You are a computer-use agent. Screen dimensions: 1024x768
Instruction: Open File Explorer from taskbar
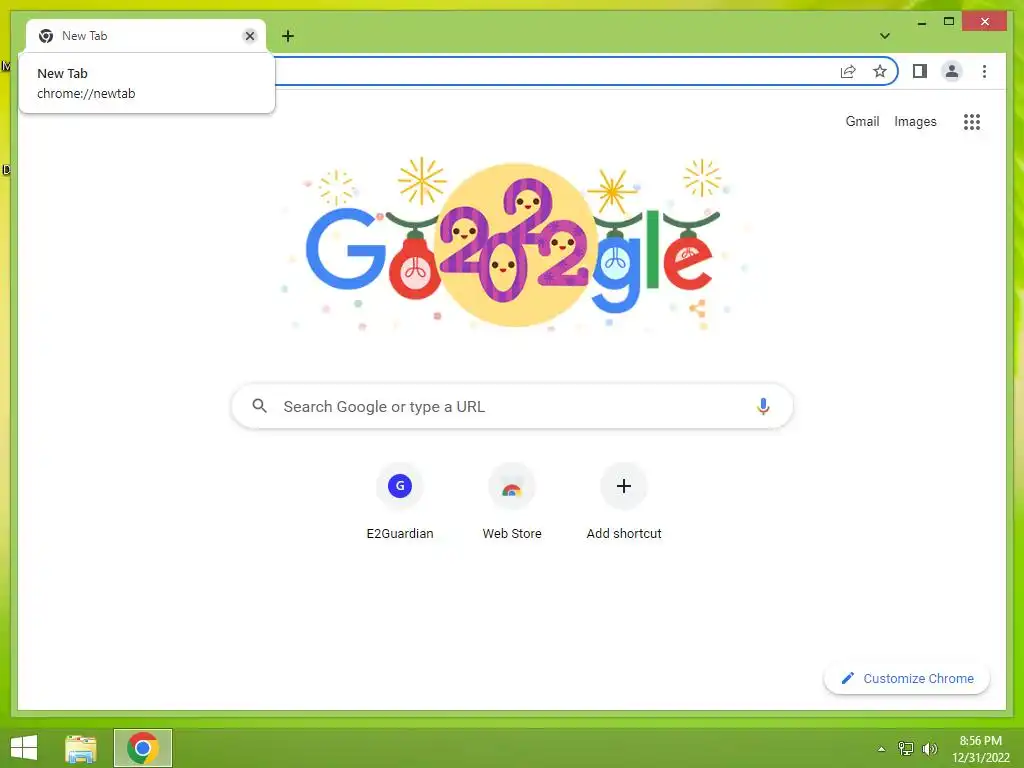[81, 748]
